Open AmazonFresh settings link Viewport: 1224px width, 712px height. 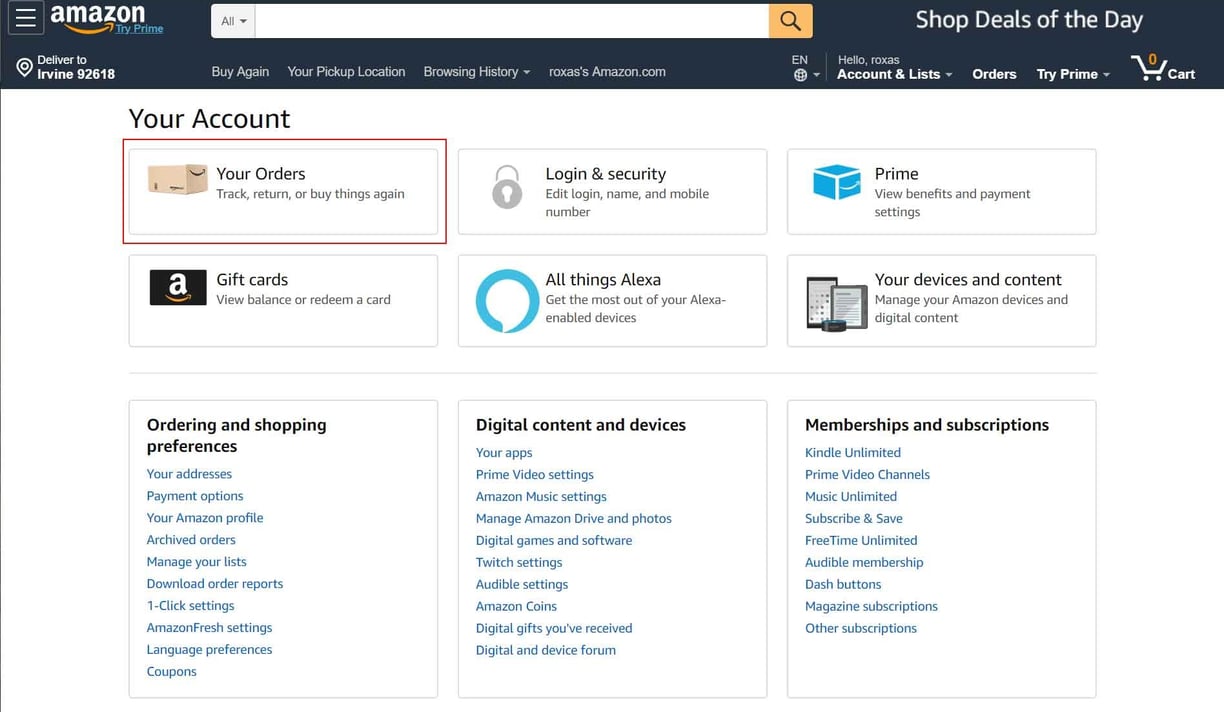209,628
